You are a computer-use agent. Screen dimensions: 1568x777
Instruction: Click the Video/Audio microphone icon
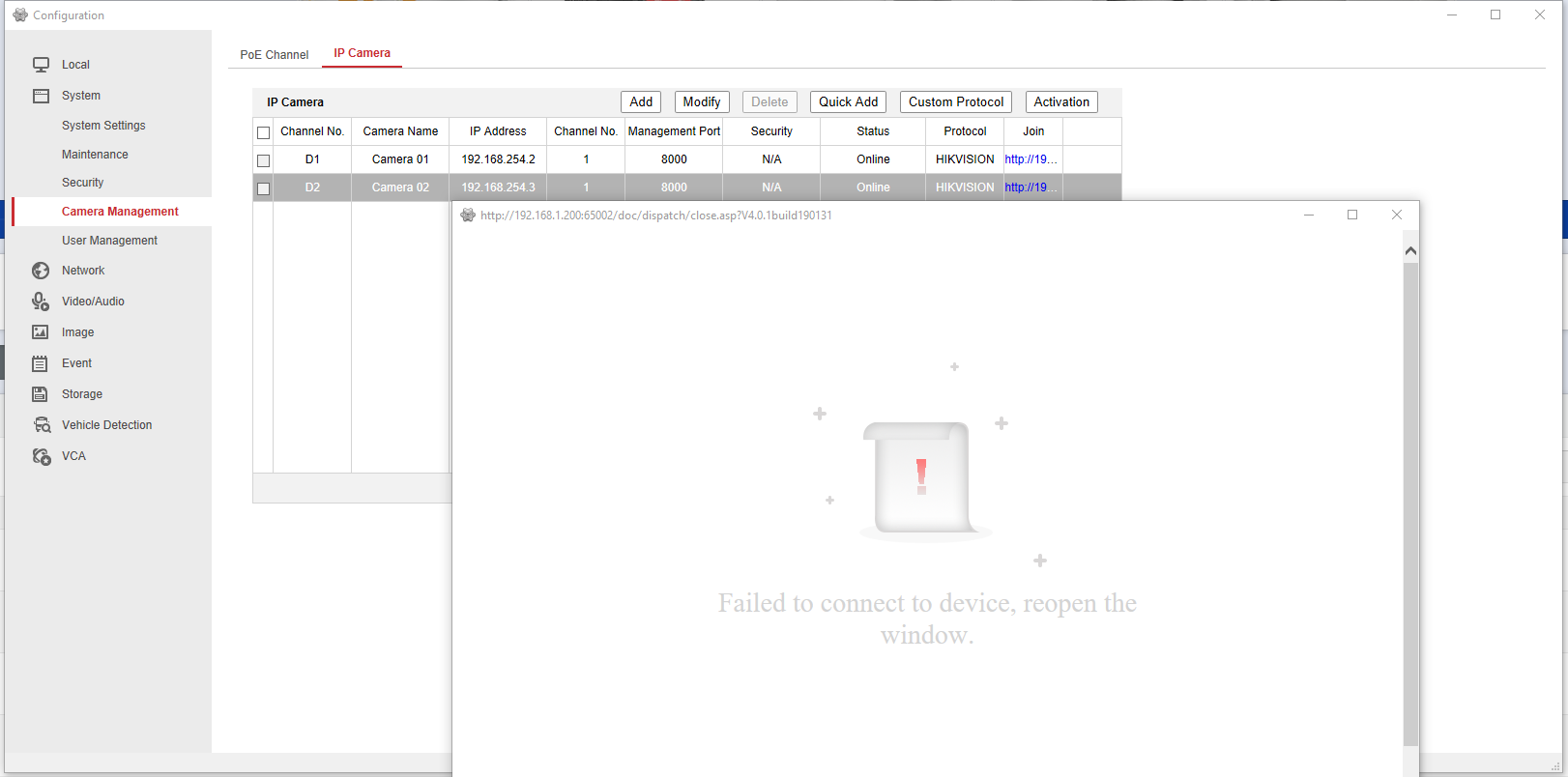(x=41, y=302)
